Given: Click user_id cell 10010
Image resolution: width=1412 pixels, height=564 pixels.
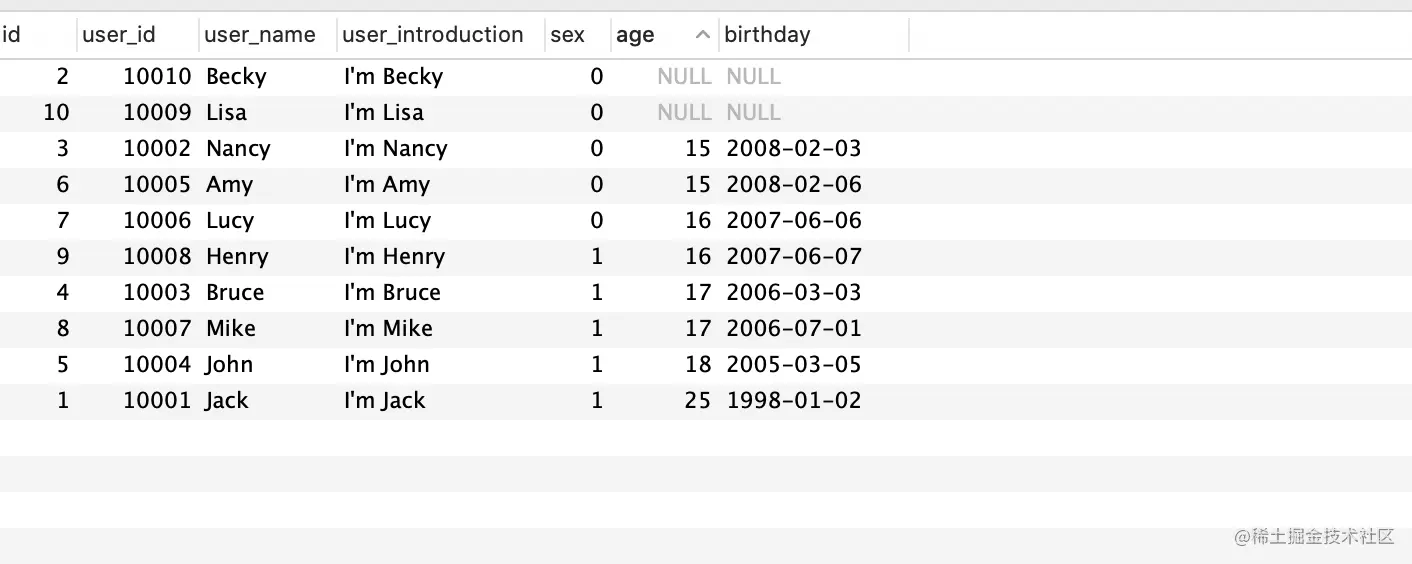Looking at the screenshot, I should (x=157, y=77).
